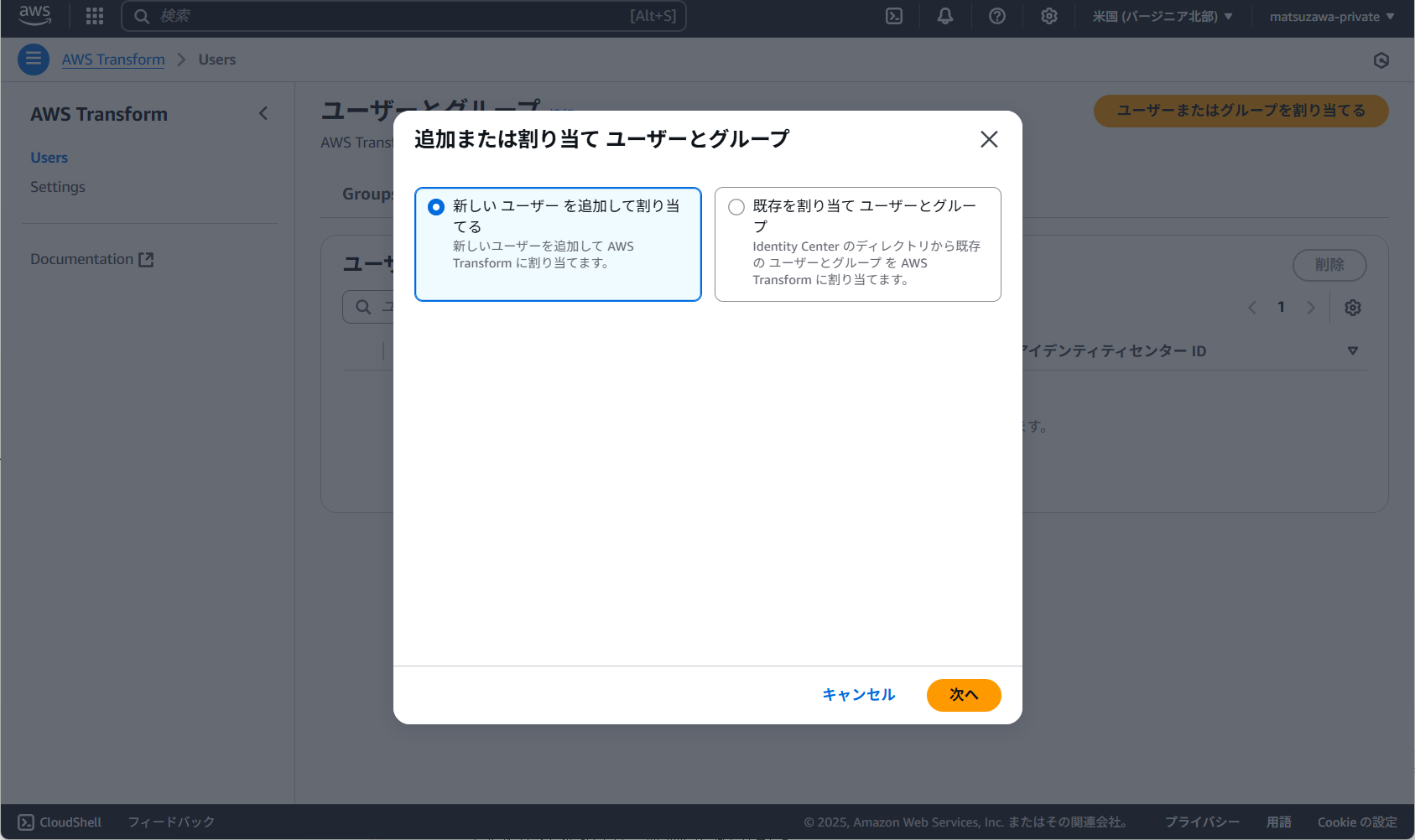This screenshot has width=1415, height=840.
Task: Open the table preferences gear
Action: click(1352, 308)
